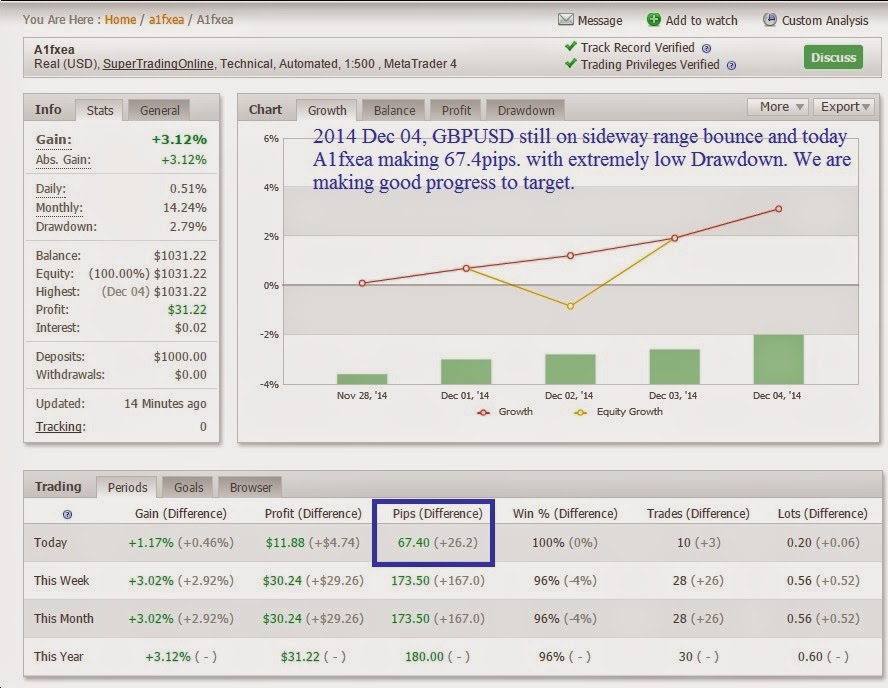Image resolution: width=888 pixels, height=688 pixels.
Task: Click the Track Record Verified green checkmark
Action: [x=570, y=46]
